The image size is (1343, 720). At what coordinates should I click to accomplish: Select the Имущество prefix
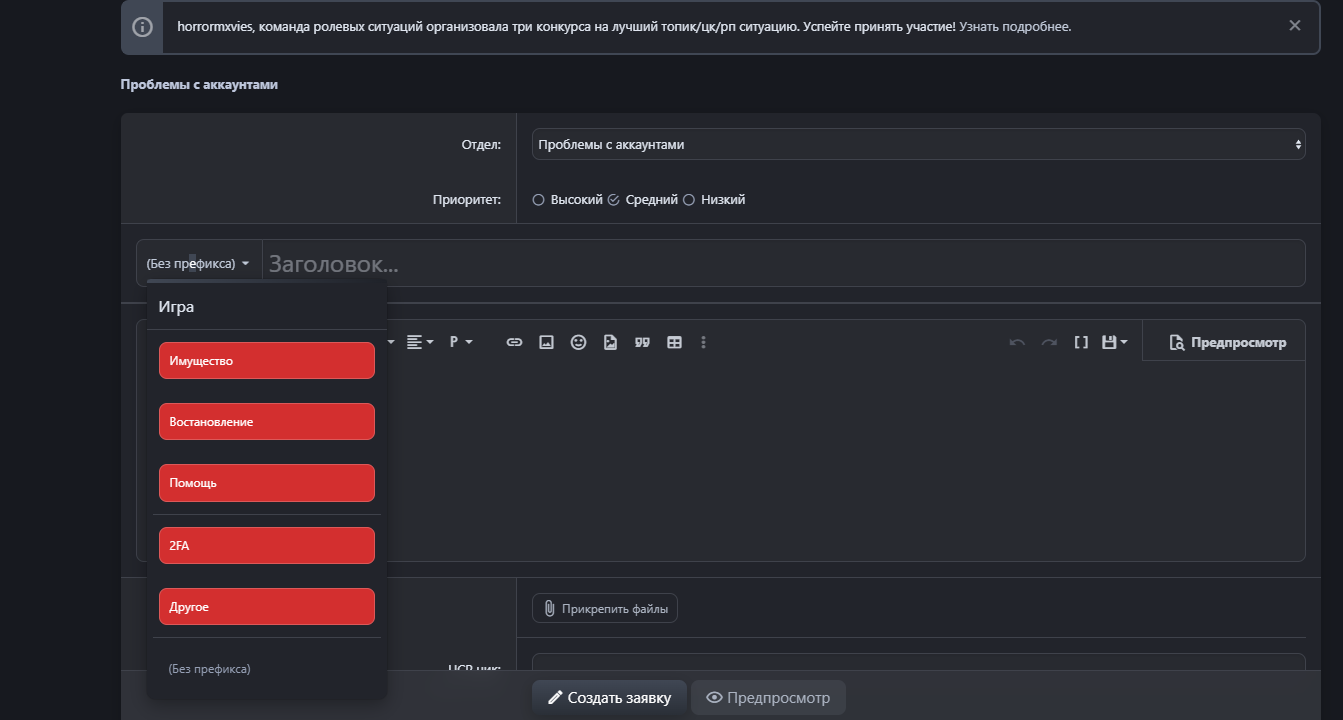(x=266, y=361)
